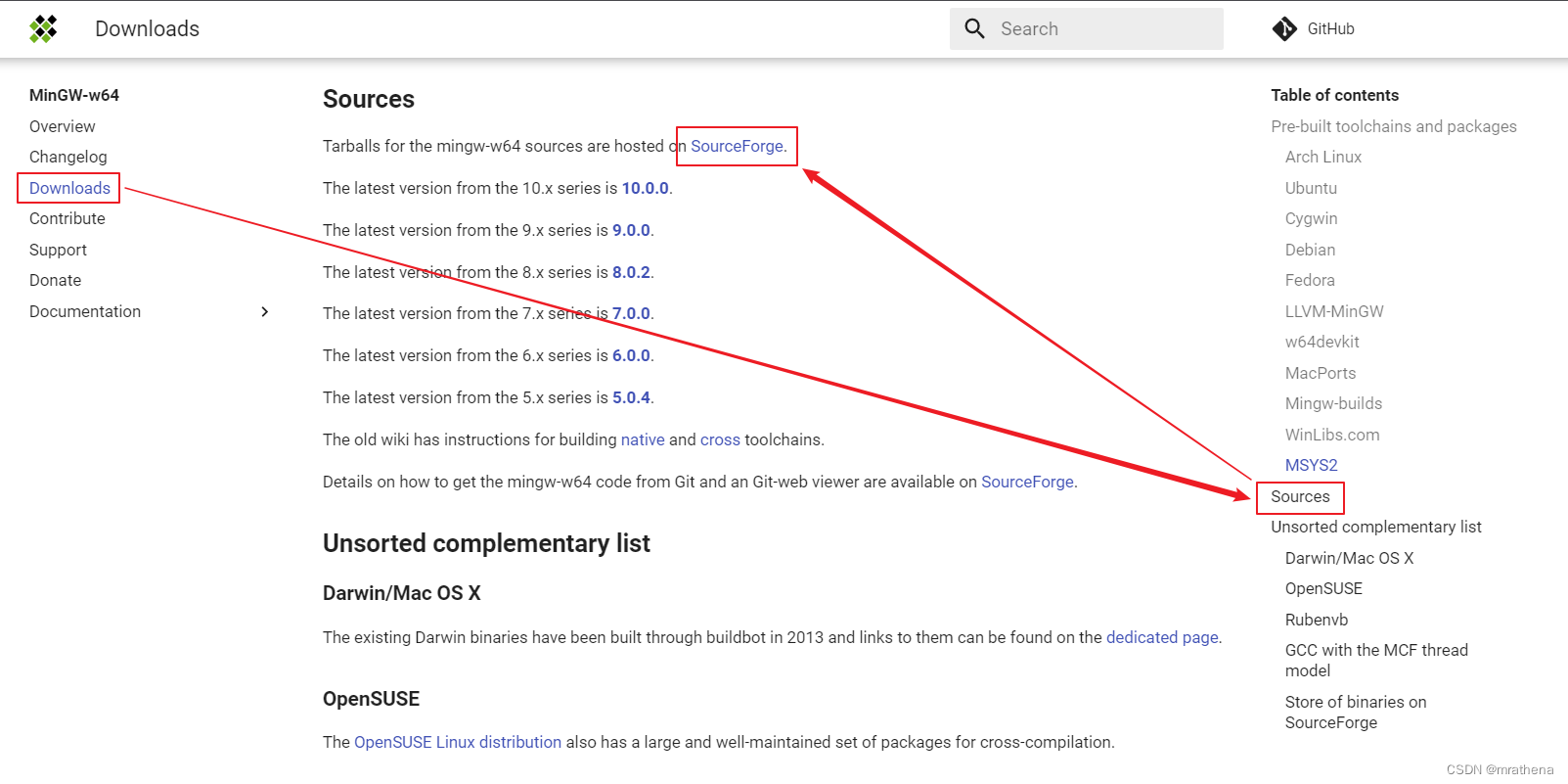
Task: Jump to Debian in contents
Action: [x=1310, y=250]
